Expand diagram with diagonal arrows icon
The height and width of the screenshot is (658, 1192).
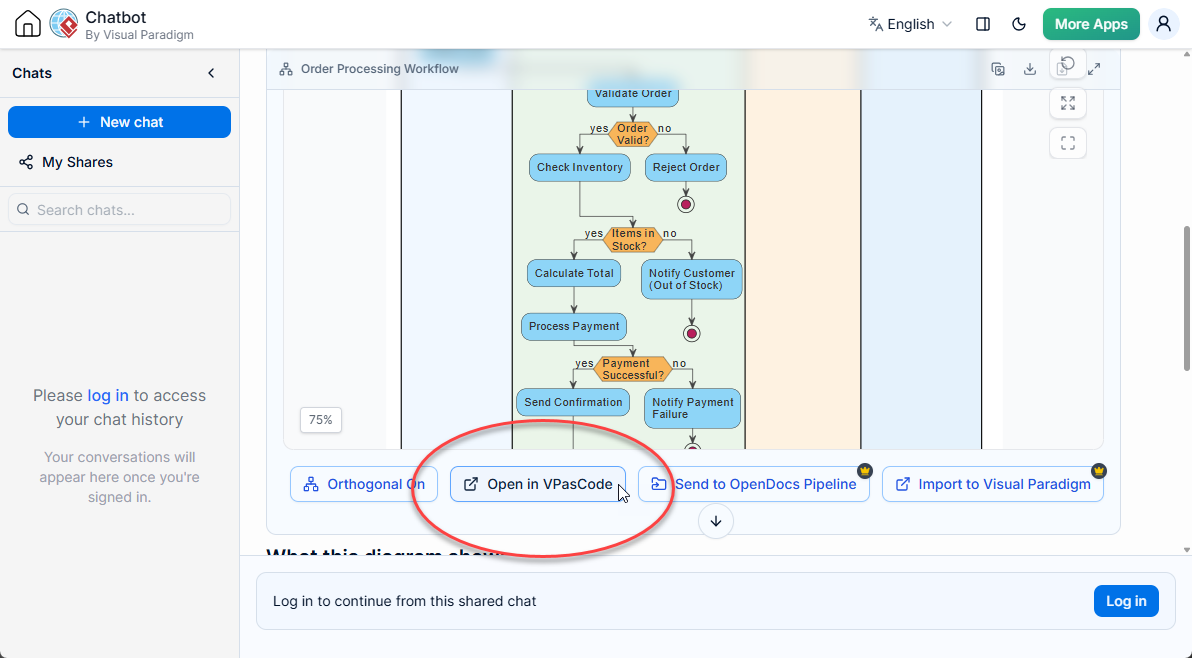(x=1094, y=69)
